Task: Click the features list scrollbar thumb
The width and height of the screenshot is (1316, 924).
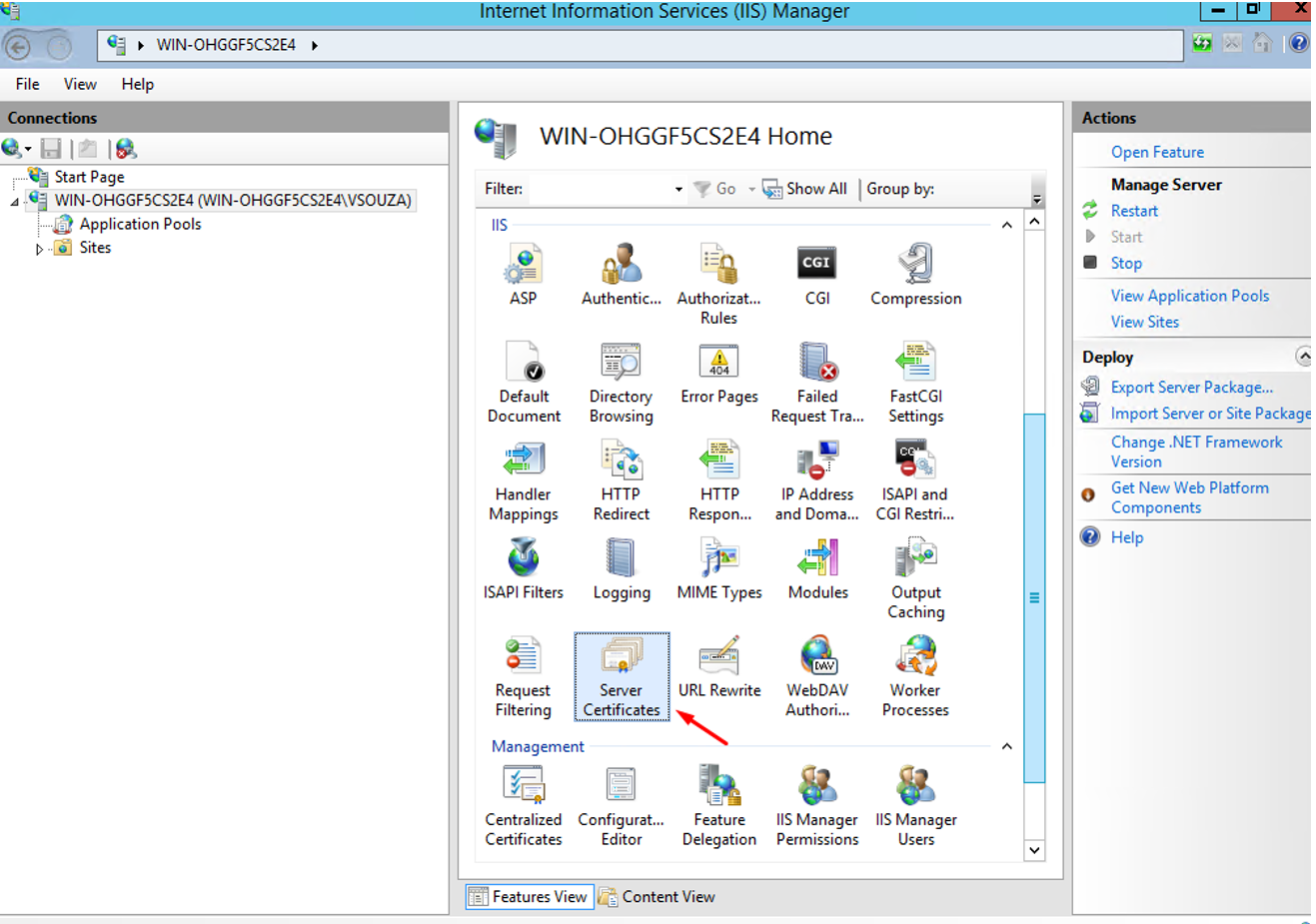Action: point(1034,597)
